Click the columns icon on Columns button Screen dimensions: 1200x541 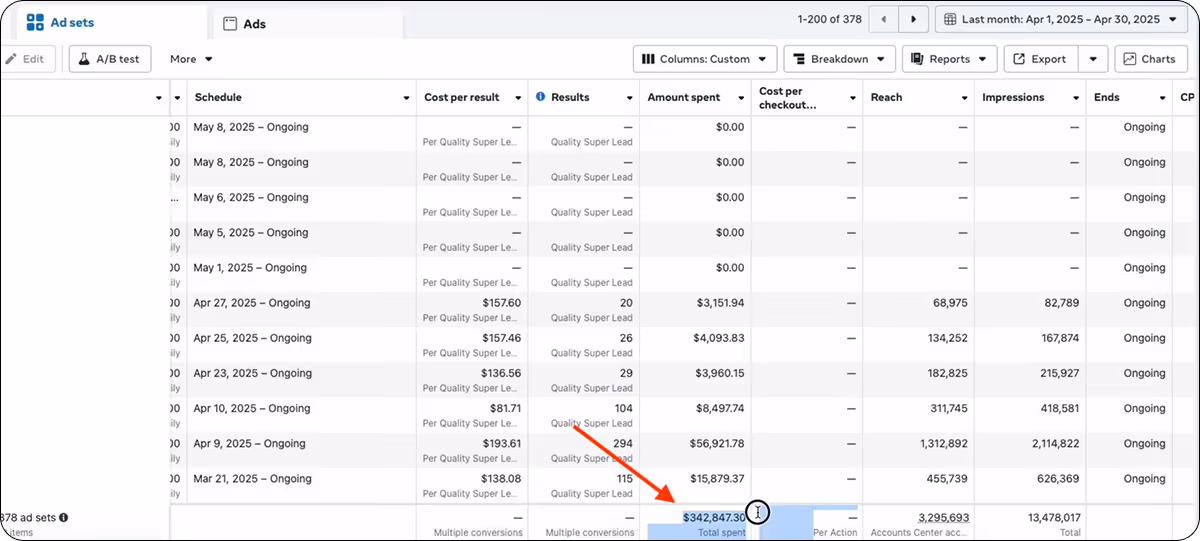point(648,59)
